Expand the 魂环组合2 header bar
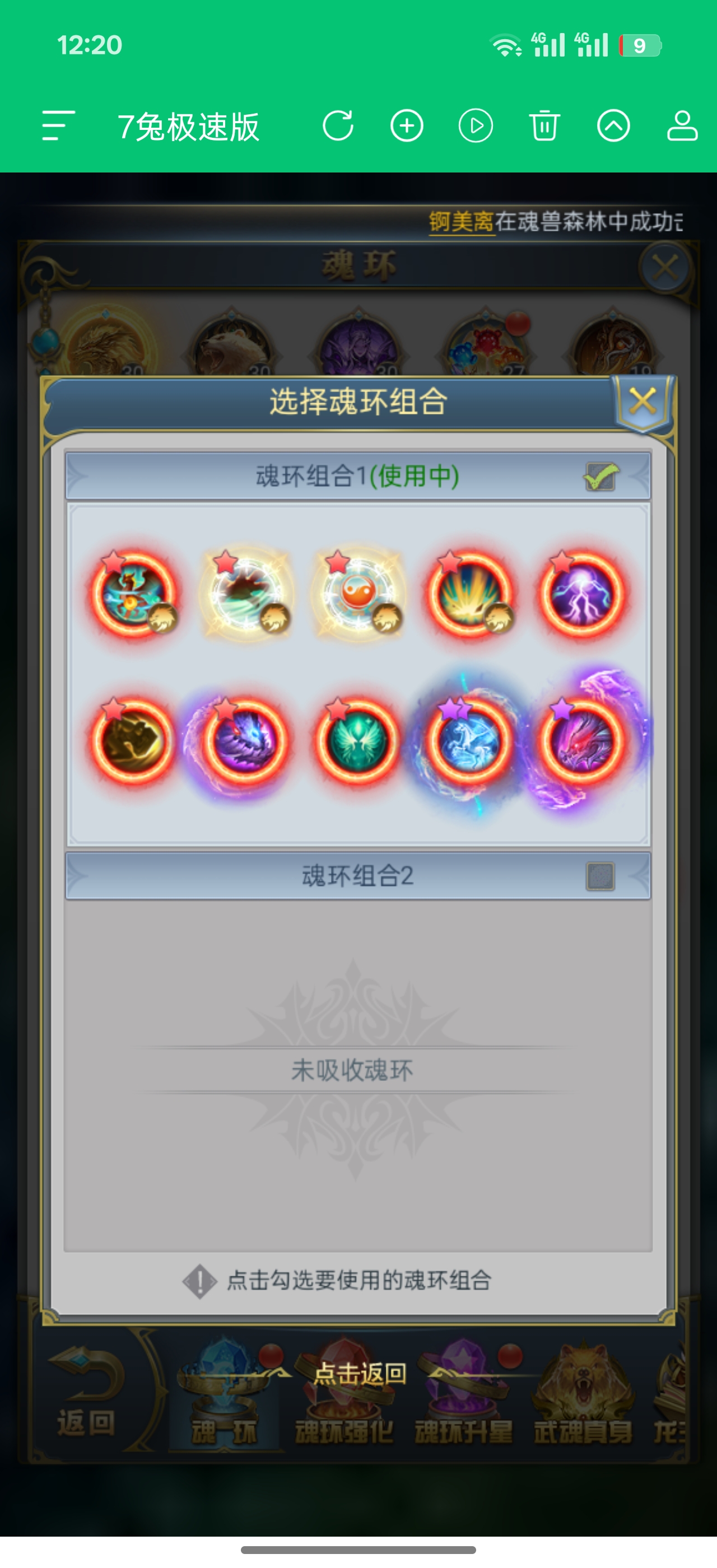 point(358,876)
